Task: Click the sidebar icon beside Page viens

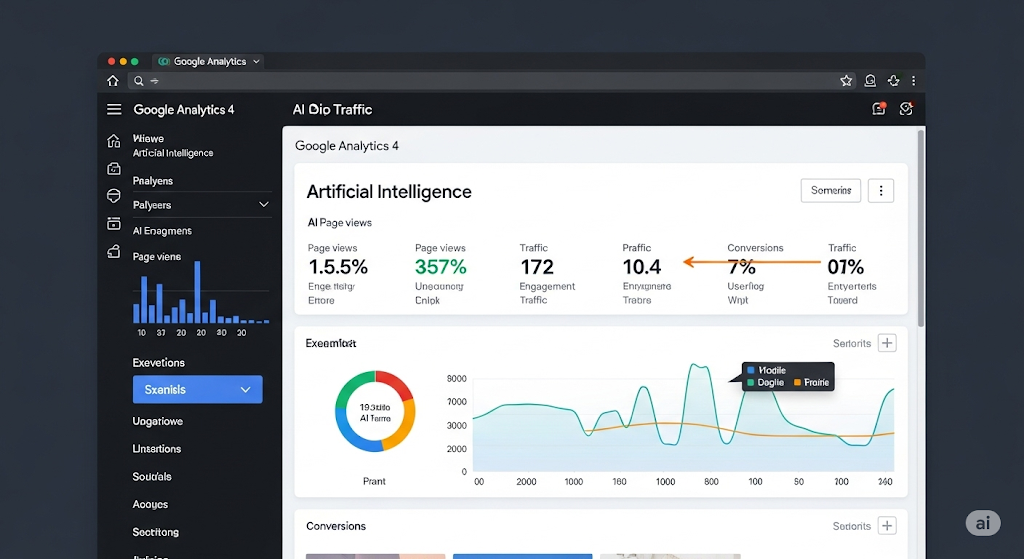Action: (x=114, y=251)
